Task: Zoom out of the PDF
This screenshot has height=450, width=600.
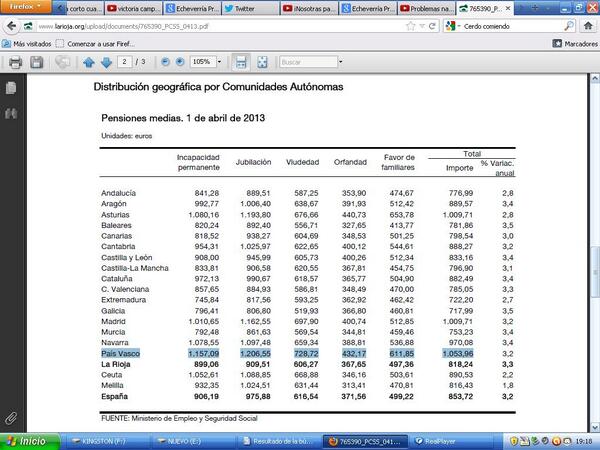Action: tap(165, 62)
